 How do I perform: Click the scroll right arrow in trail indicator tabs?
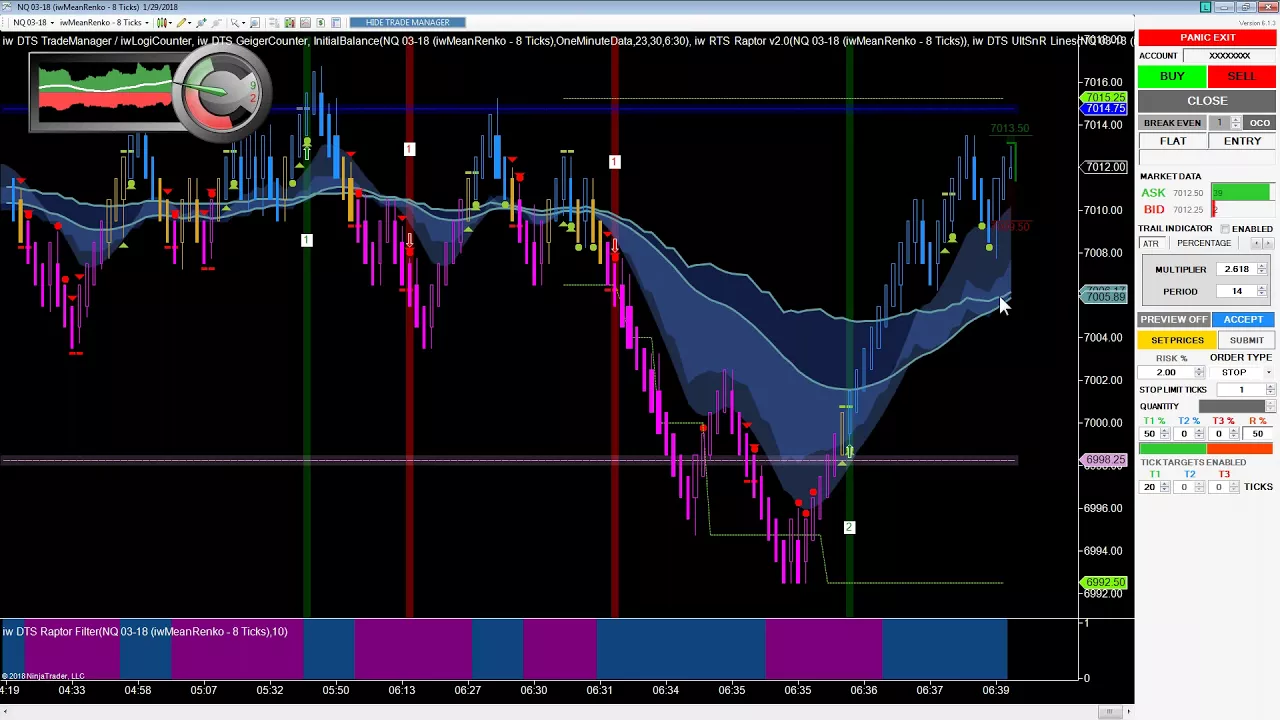point(1268,243)
